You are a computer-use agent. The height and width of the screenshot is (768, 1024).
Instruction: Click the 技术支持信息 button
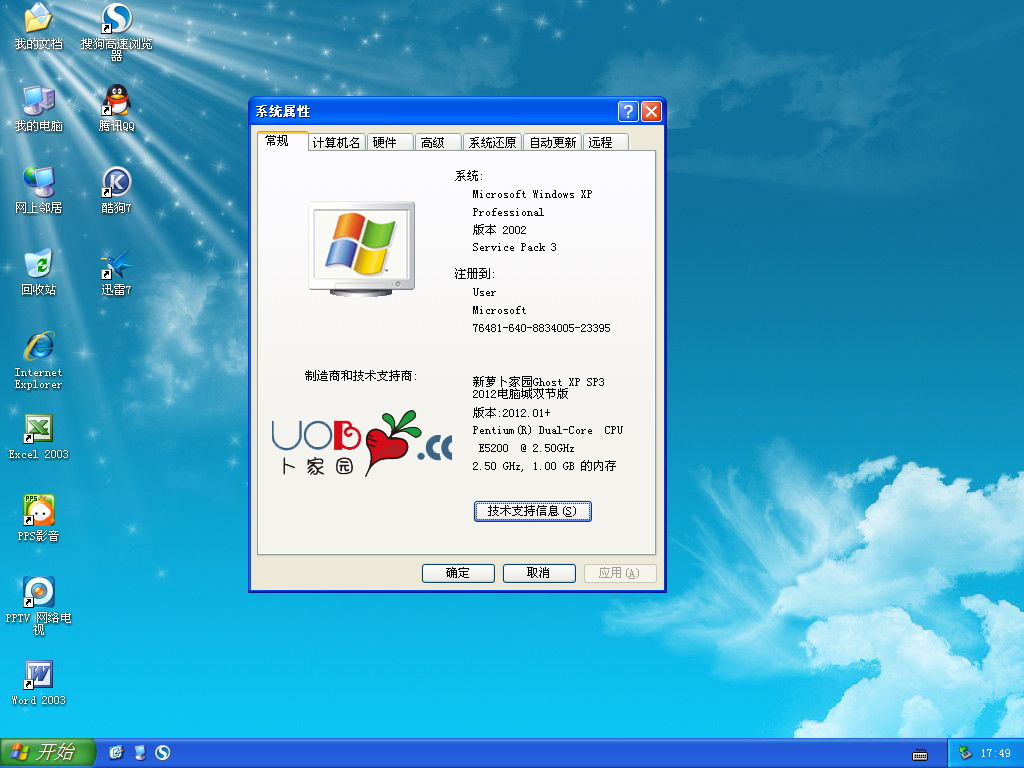(x=532, y=511)
